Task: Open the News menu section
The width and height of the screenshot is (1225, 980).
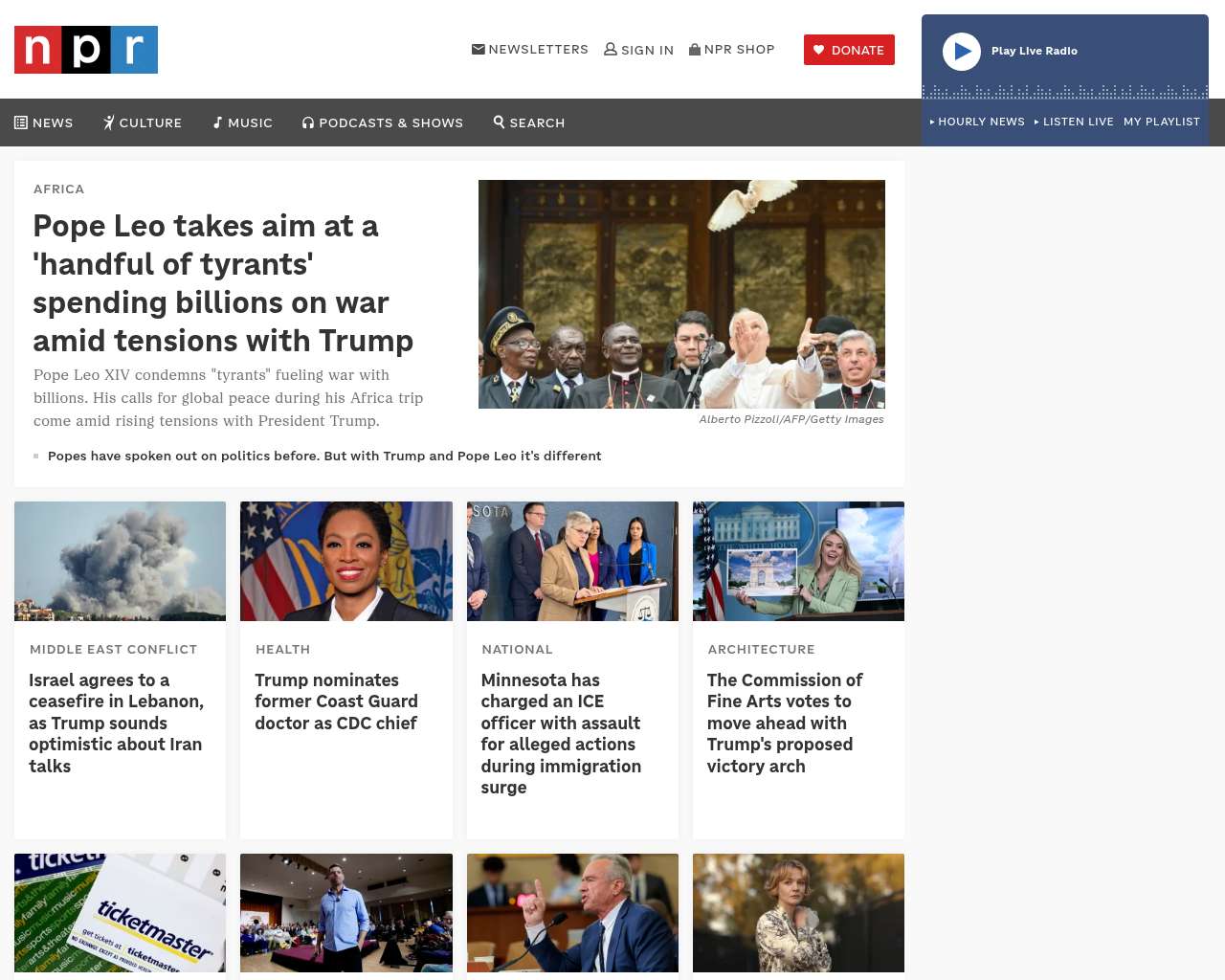Action: click(44, 122)
